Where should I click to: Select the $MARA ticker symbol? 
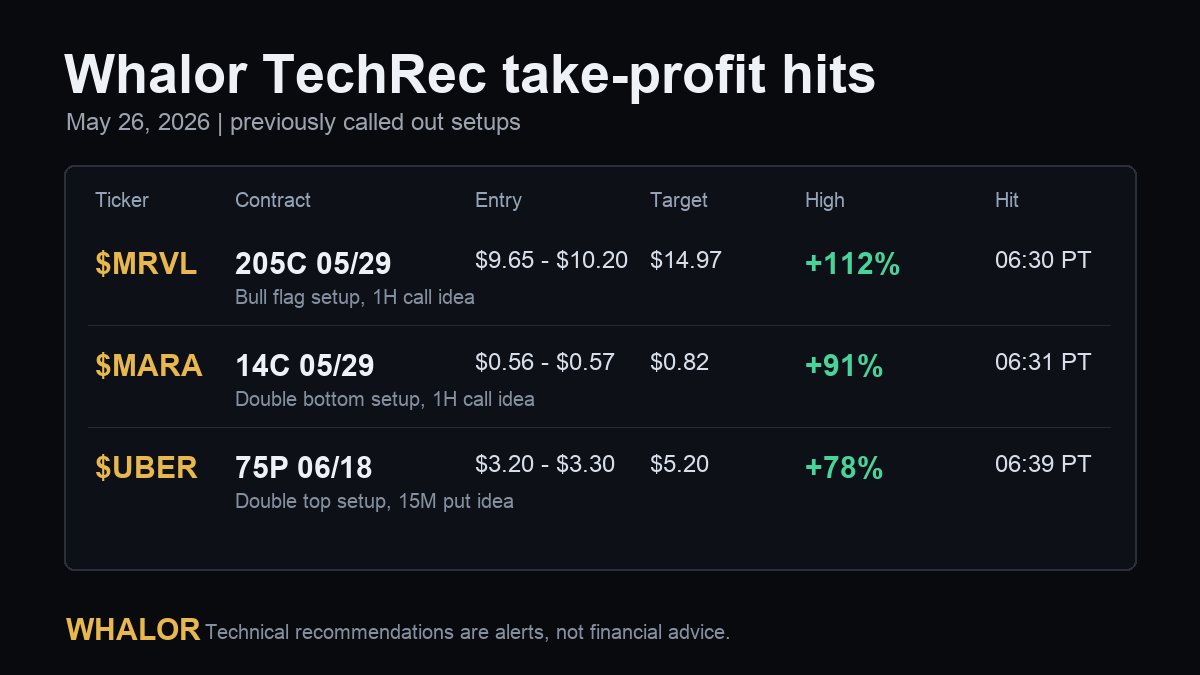point(149,366)
